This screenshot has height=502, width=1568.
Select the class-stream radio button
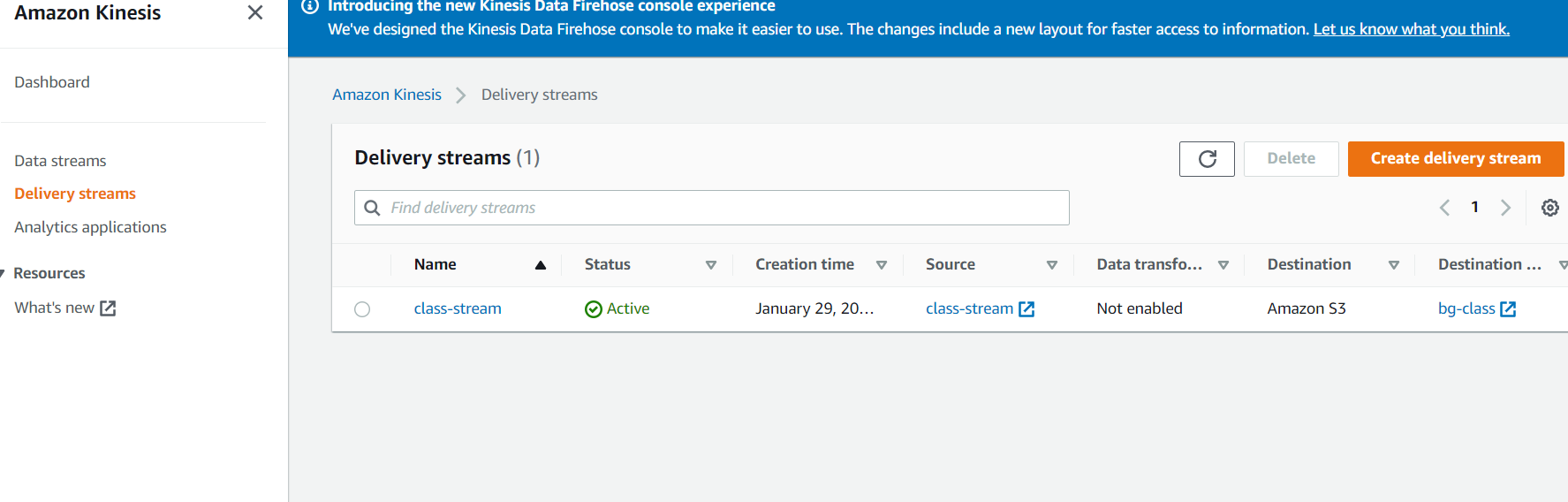click(x=362, y=309)
